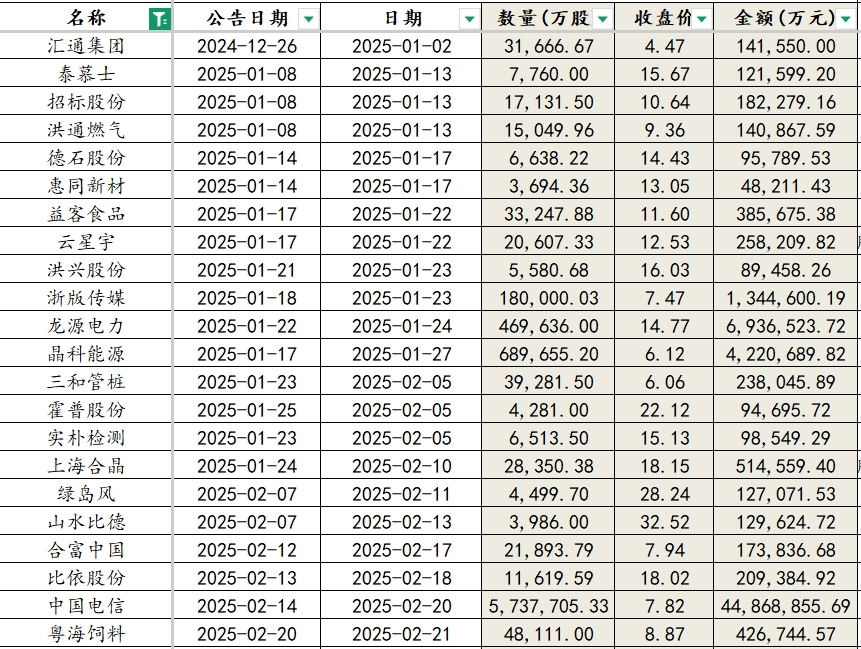The image size is (861, 649).
Task: Pick the cell 洪通燃气
Action: click(x=86, y=130)
